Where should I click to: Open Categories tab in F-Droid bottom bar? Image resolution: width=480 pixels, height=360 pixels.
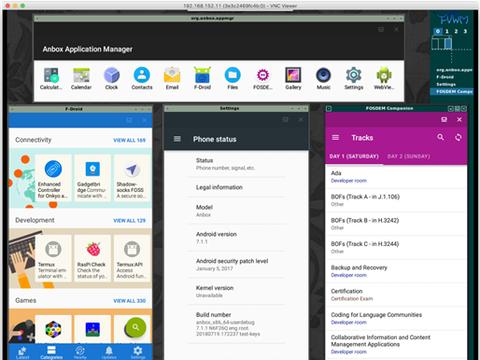click(x=51, y=352)
